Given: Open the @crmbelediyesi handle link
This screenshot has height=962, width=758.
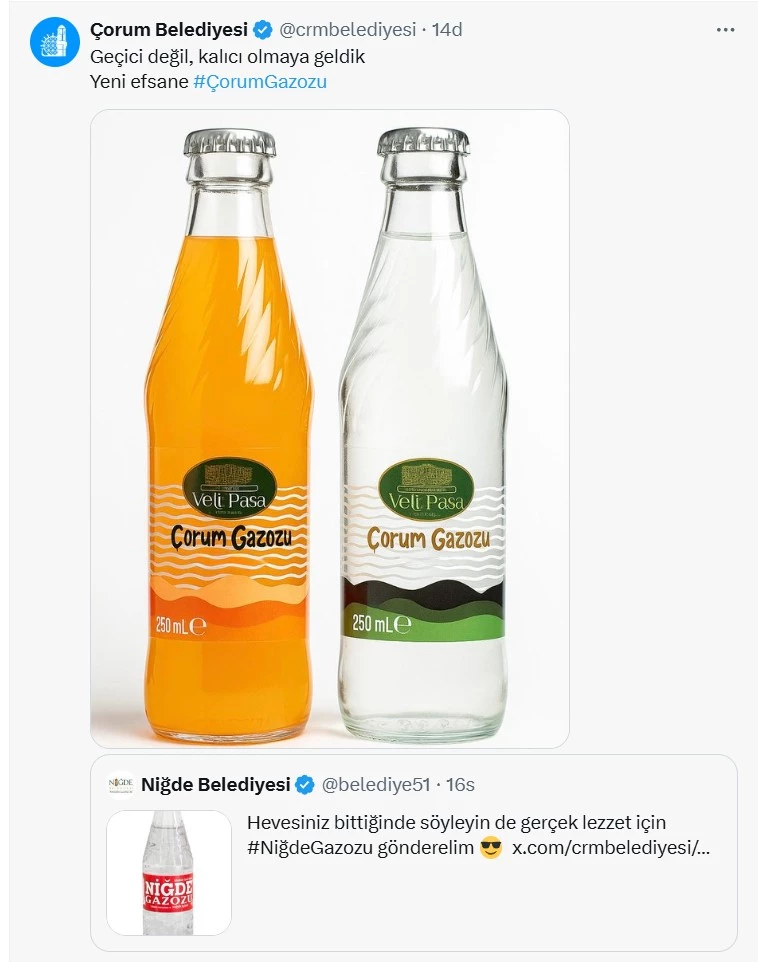Looking at the screenshot, I should pos(347,29).
